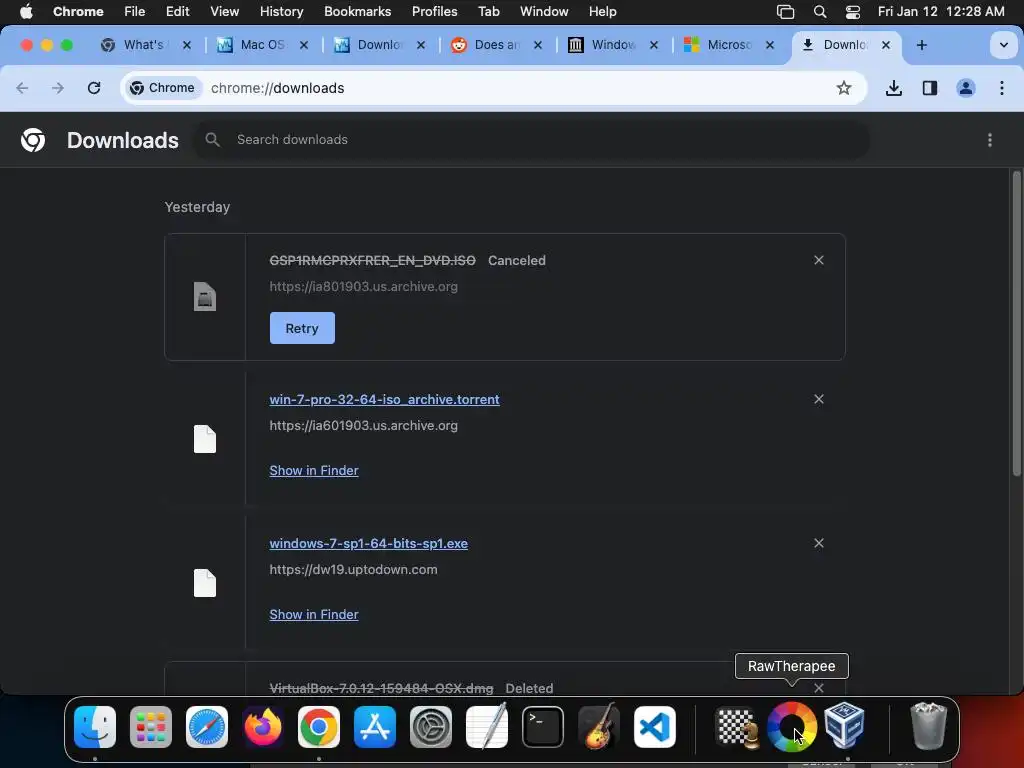Click the Chrome dock icon
This screenshot has height=768, width=1024.
[319, 727]
